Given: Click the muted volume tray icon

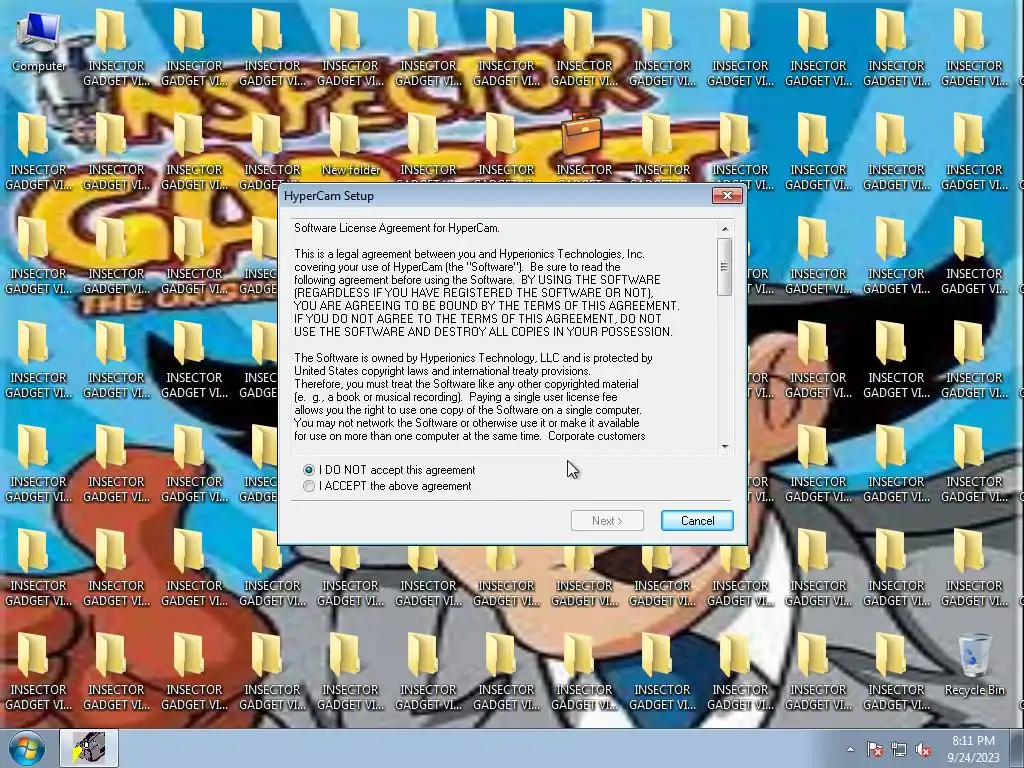Looking at the screenshot, I should (x=923, y=750).
